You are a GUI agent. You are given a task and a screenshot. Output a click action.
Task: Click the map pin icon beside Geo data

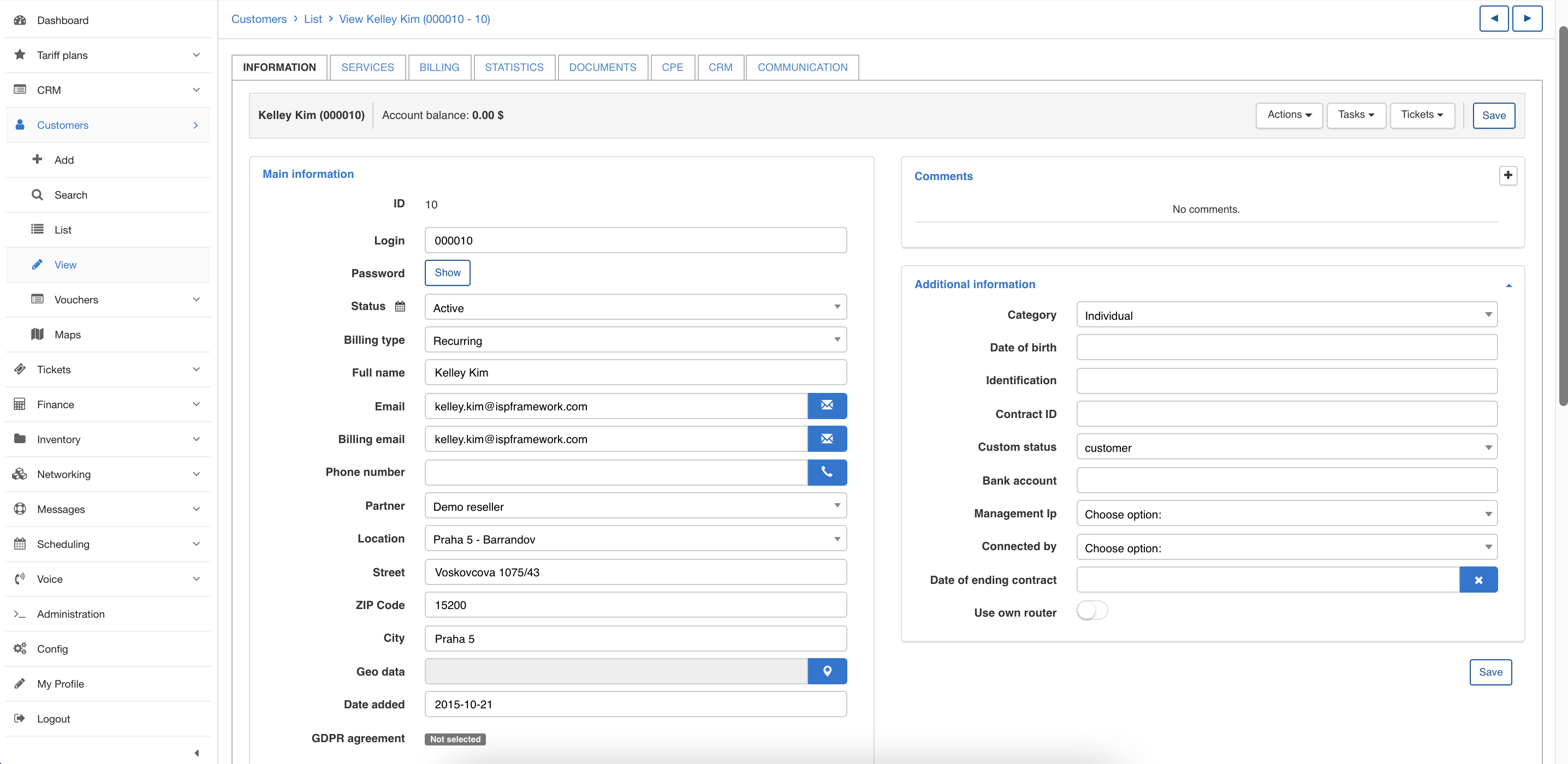(x=827, y=671)
